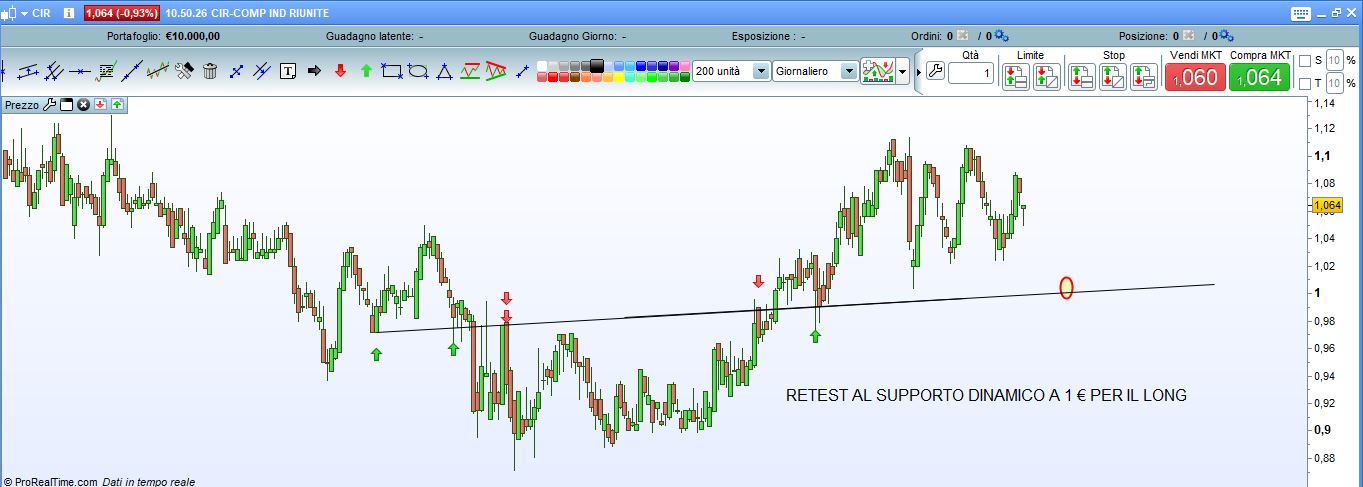Click the third Stop order icon
Screen dimensions: 1363x487
[x=1144, y=76]
